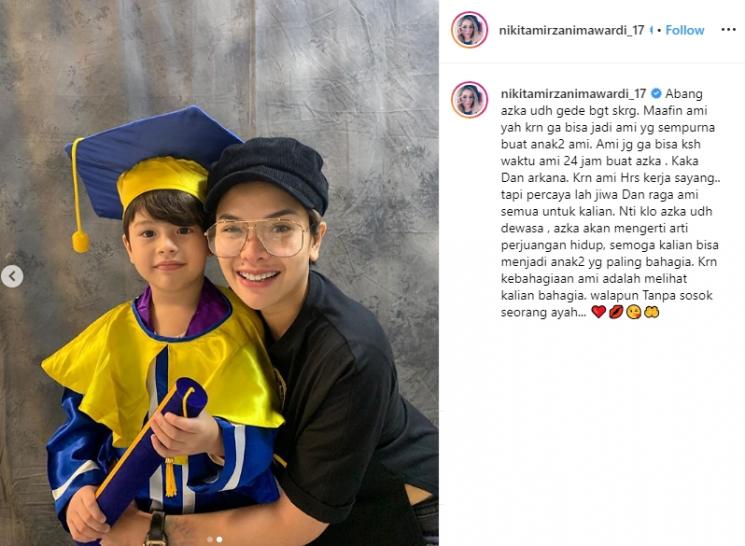The image size is (745, 546).
Task: Click the kissing face emoji
Action: pyautogui.click(x=633, y=312)
